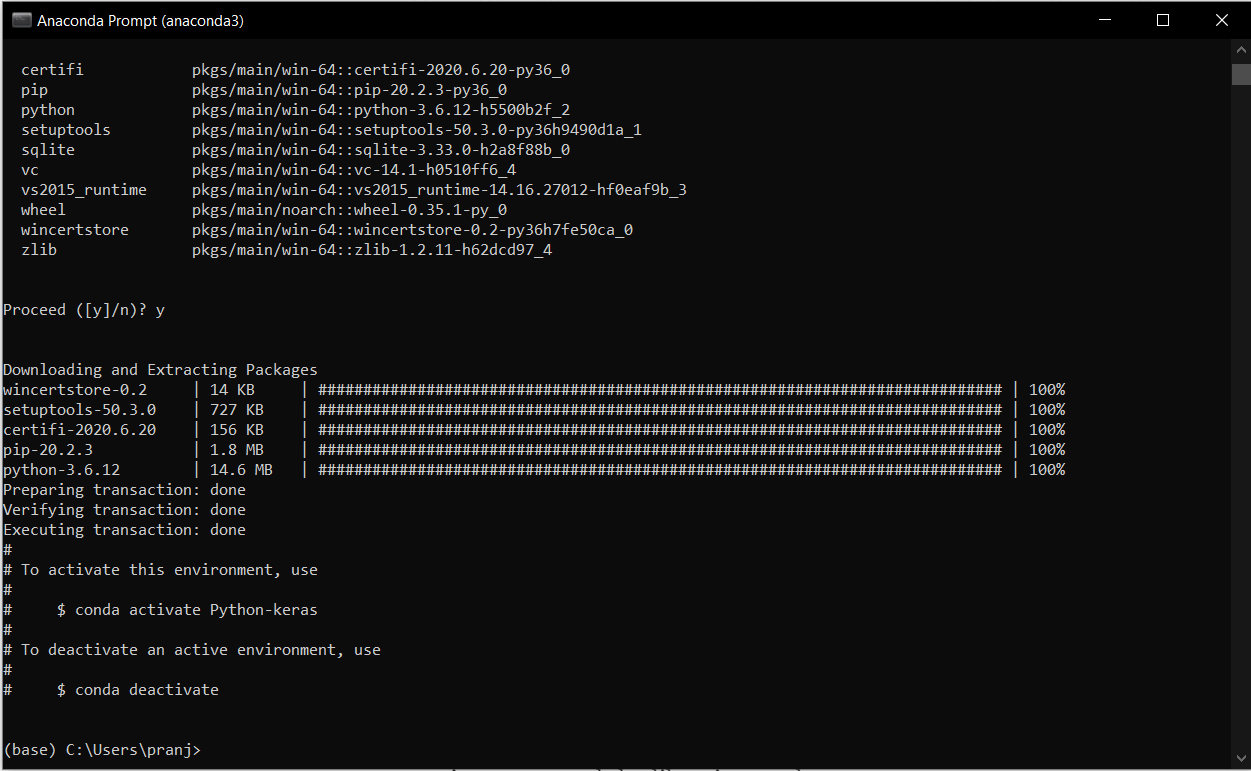Click the Anaconda Prompt title bar icon

(21, 20)
